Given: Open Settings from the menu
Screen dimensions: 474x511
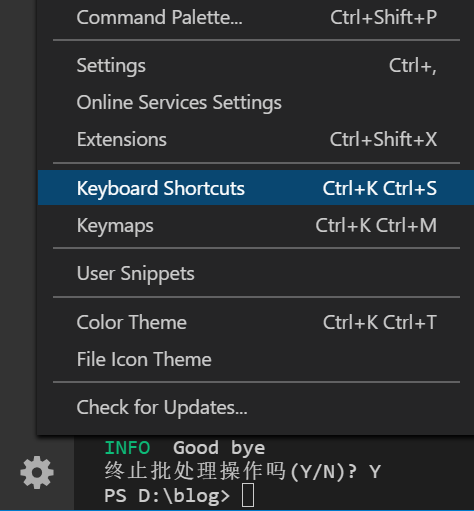Looking at the screenshot, I should click(256, 65).
